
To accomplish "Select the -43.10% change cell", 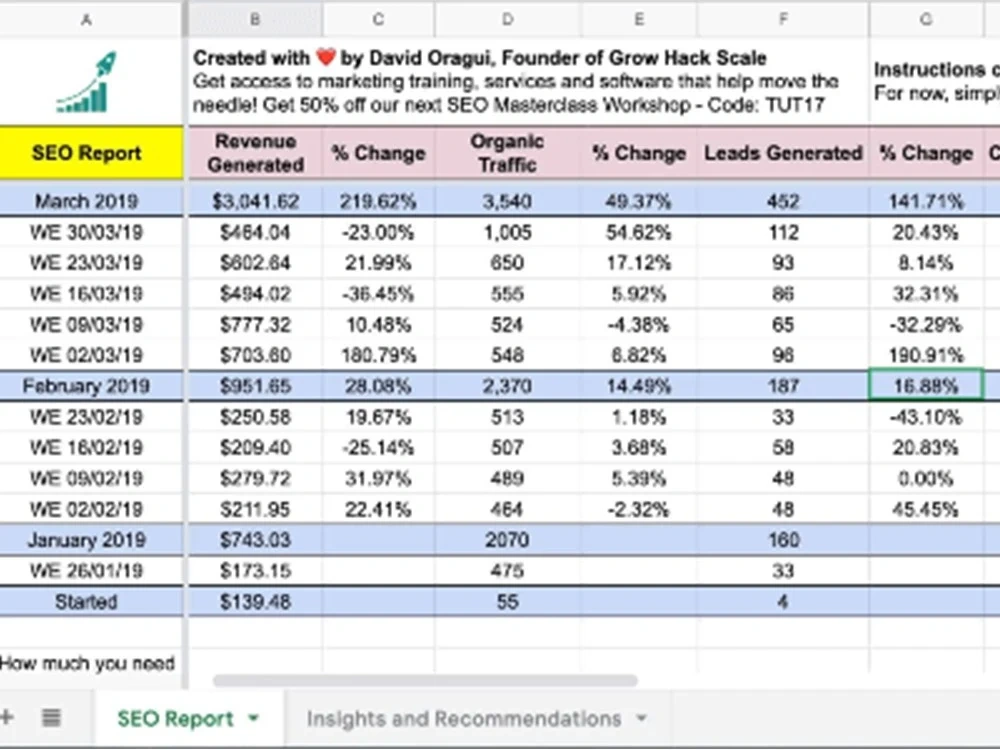I will click(926, 417).
